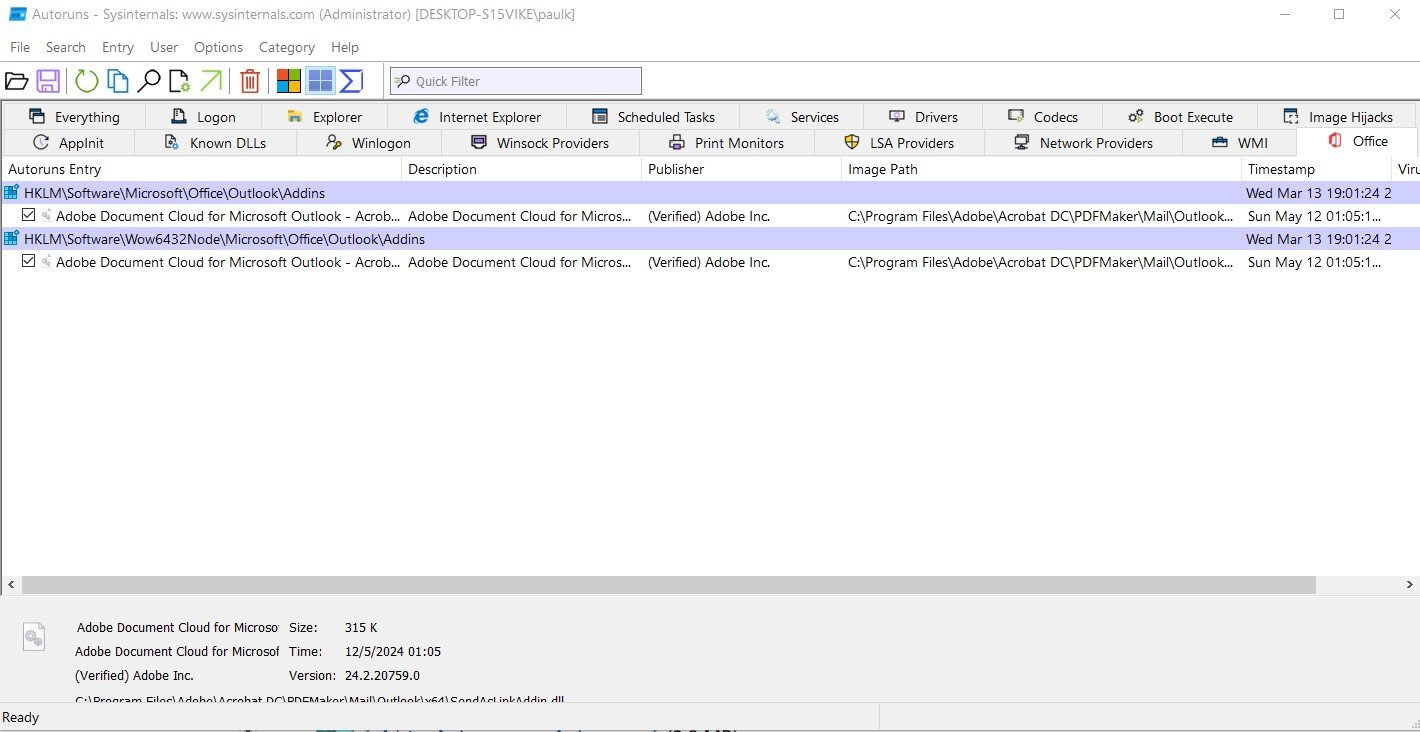Image resolution: width=1420 pixels, height=732 pixels.
Task: Sort by Timestamp column header
Action: coord(1316,169)
